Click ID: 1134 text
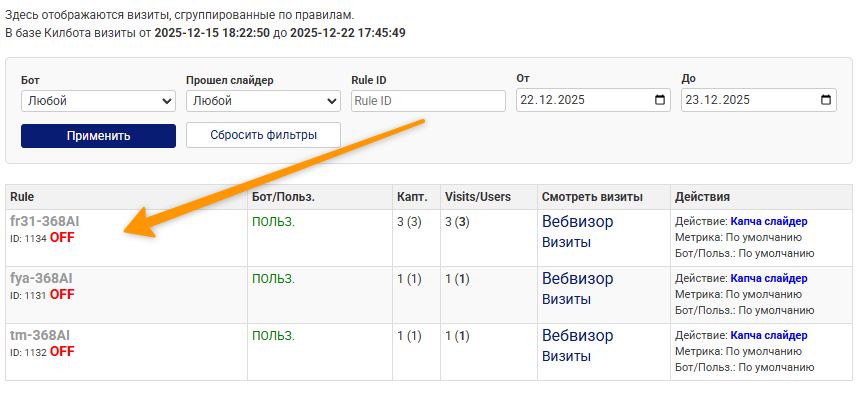The width and height of the screenshot is (861, 399). 29,239
